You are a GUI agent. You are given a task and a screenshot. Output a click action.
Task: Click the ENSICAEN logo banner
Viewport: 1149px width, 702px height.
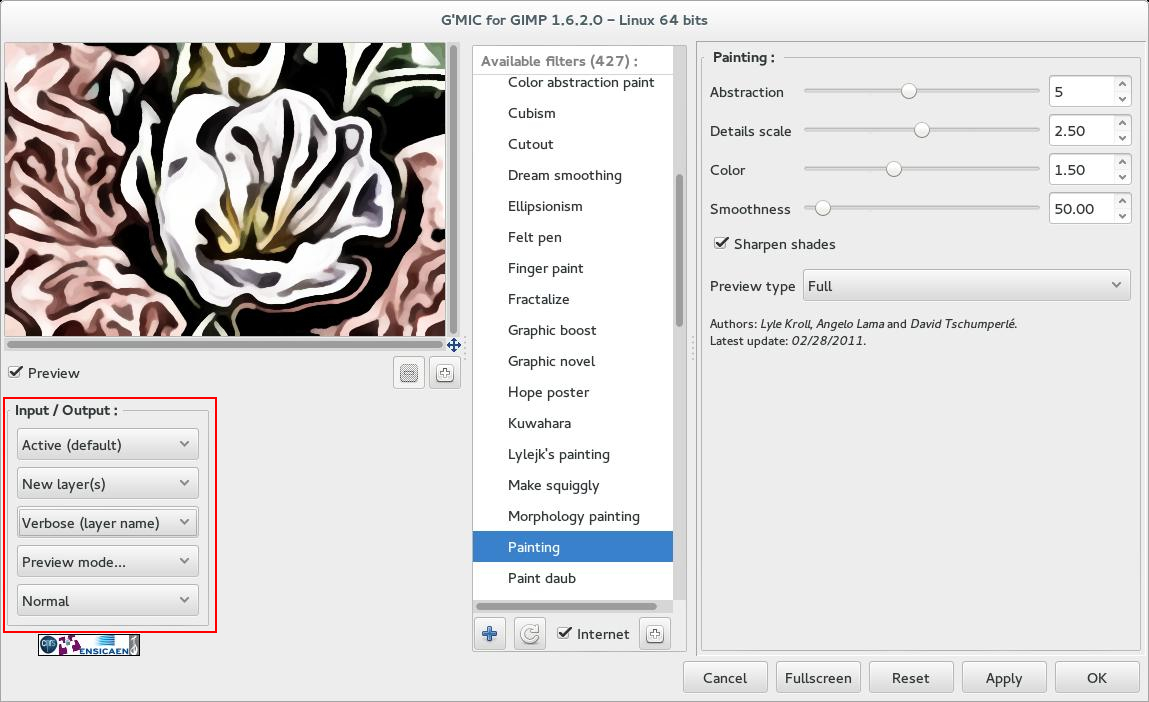89,645
